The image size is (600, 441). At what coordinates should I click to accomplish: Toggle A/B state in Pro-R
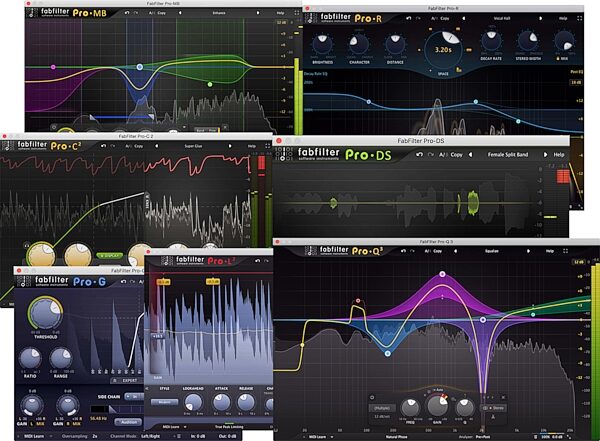point(434,18)
